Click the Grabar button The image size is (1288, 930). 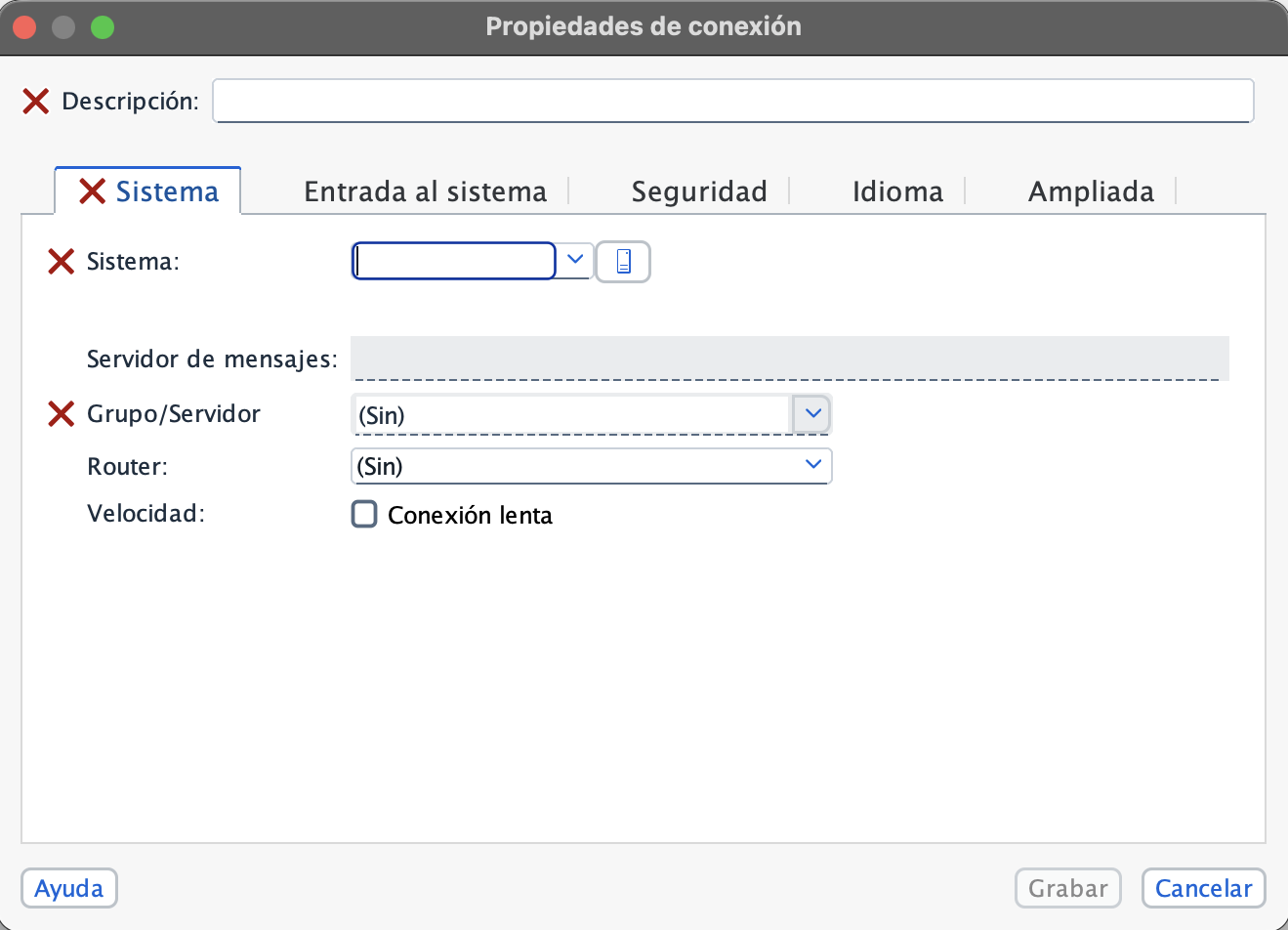click(x=1068, y=888)
